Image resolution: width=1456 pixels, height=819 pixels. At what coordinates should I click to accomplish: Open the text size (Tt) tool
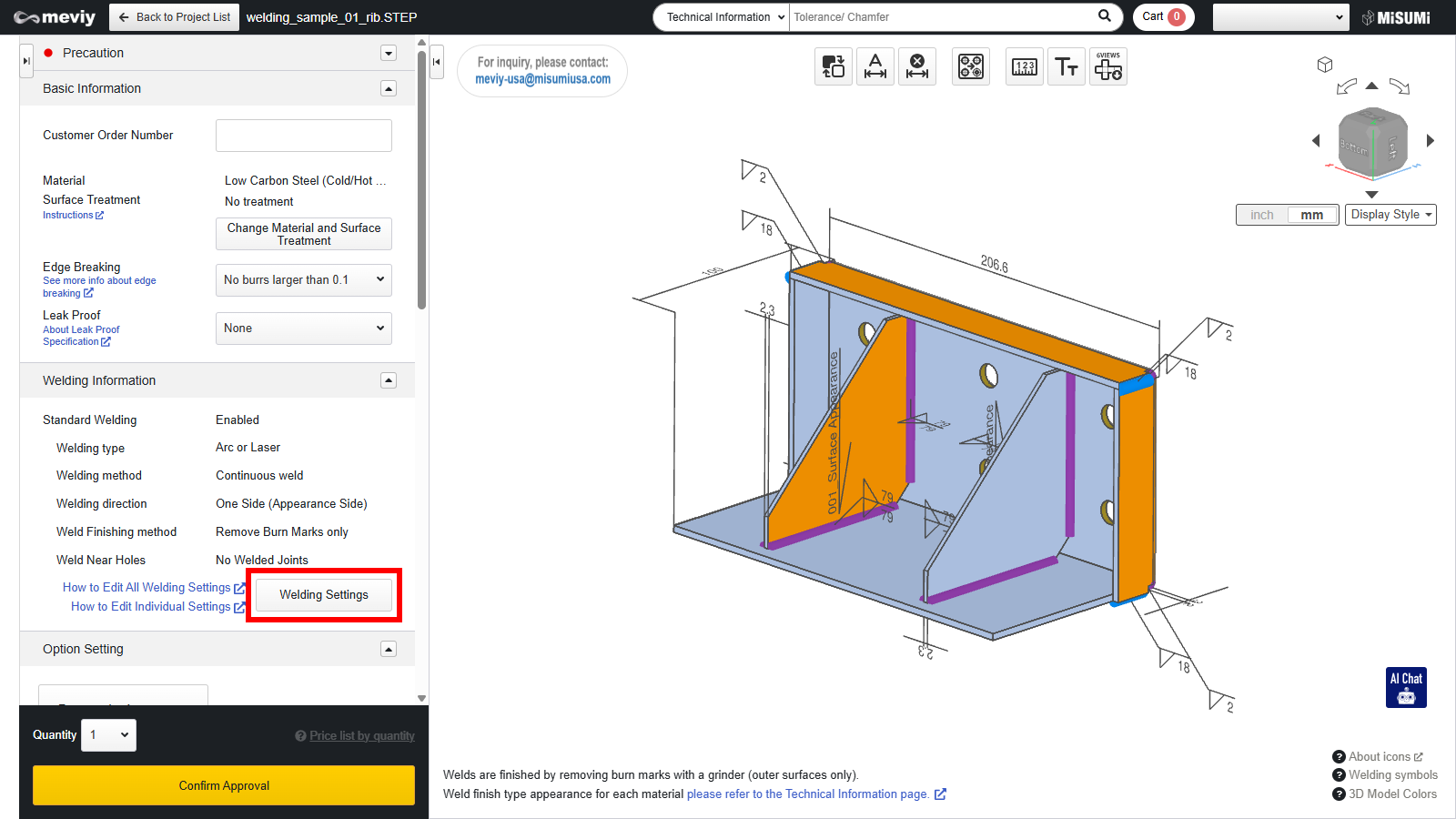tap(1066, 66)
